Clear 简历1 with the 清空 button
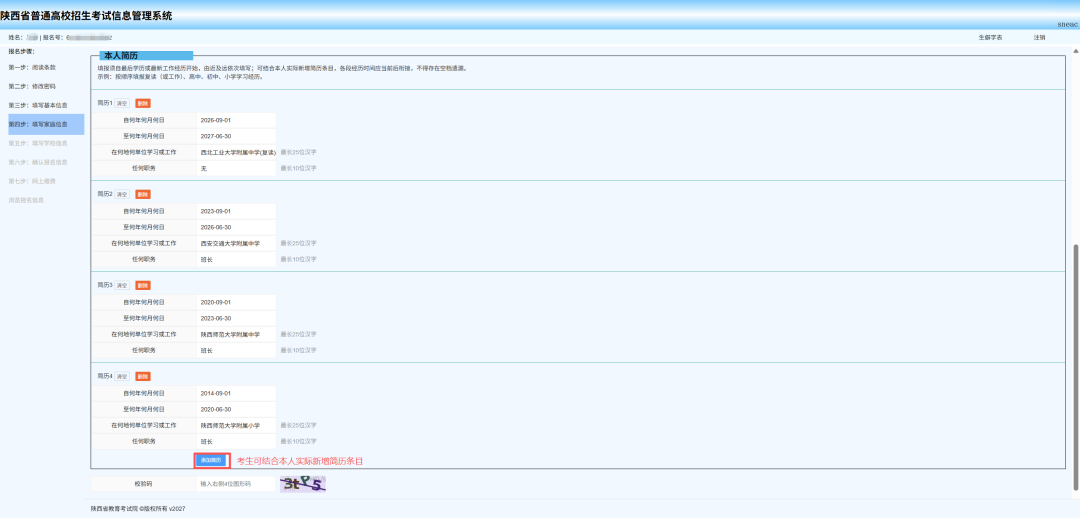Screen dimensions: 1080x518 coord(122,103)
